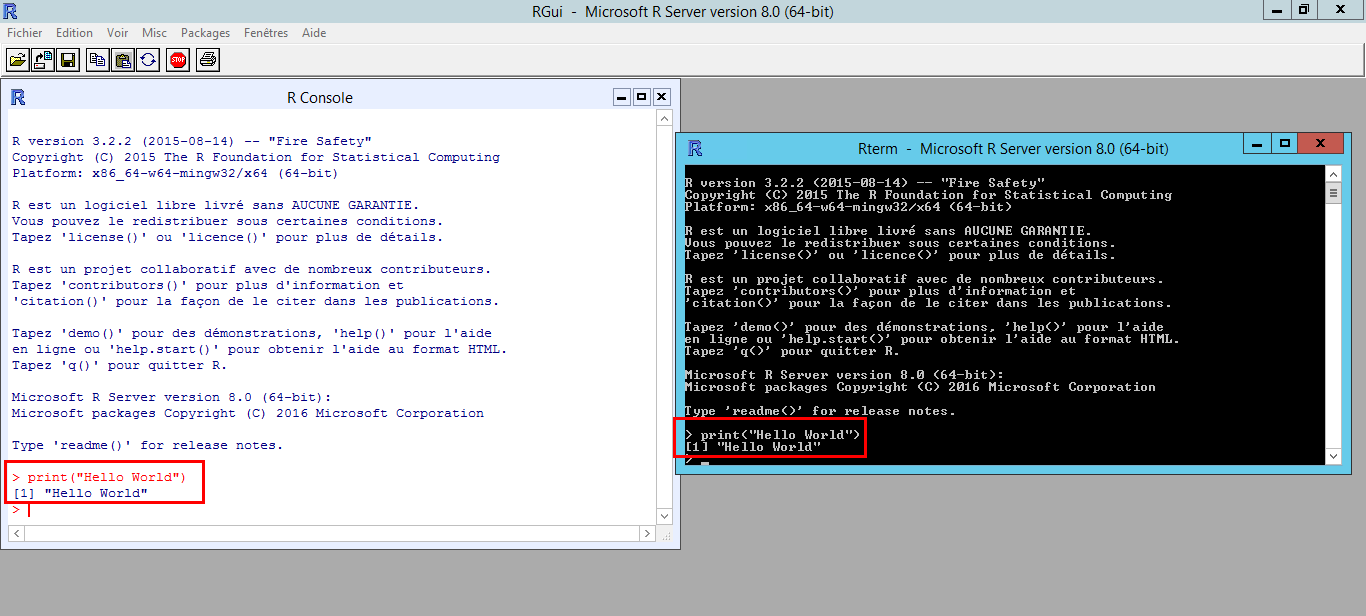Click the Copy and paste arrows icon
Screen dimensions: 1366x616
click(x=148, y=60)
